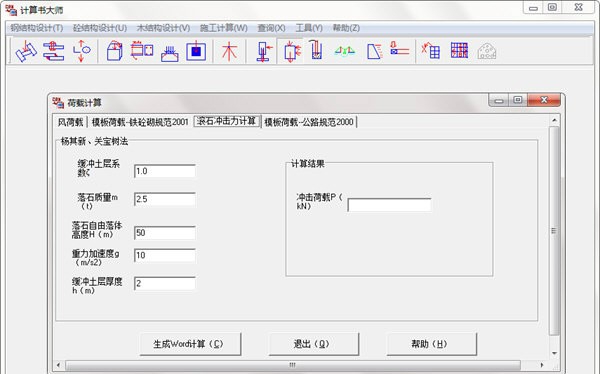Open the 帮助(Z) menu
This screenshot has width=600, height=374.
346,28
